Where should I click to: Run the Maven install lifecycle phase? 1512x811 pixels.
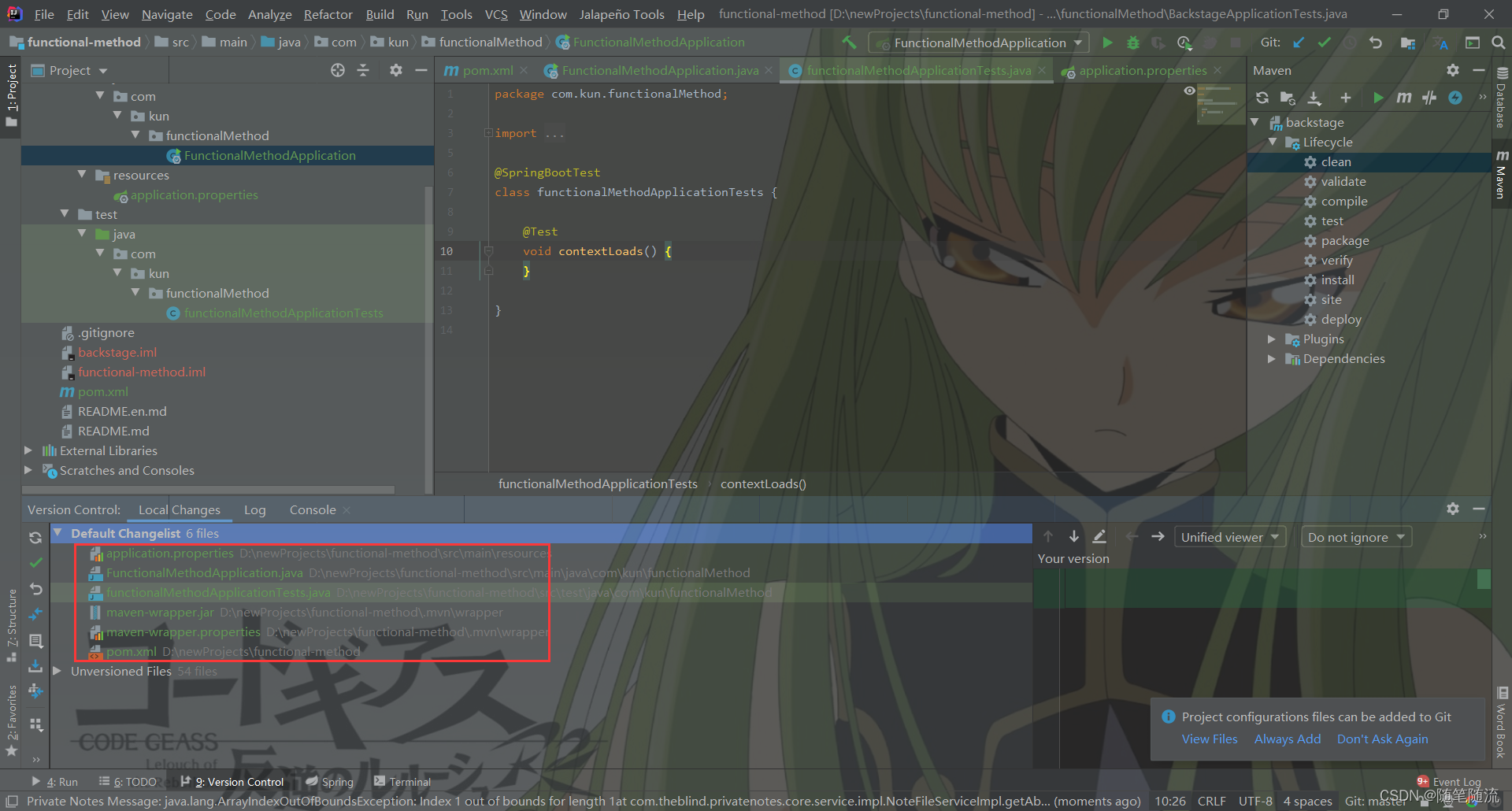(x=1337, y=280)
